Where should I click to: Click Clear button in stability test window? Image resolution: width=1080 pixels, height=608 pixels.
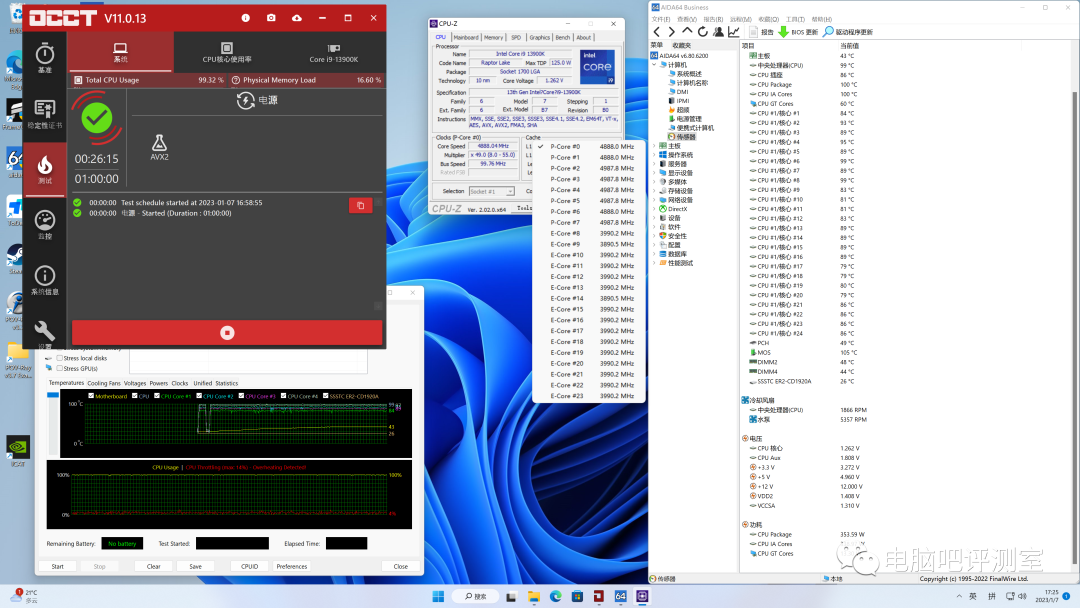pos(154,567)
